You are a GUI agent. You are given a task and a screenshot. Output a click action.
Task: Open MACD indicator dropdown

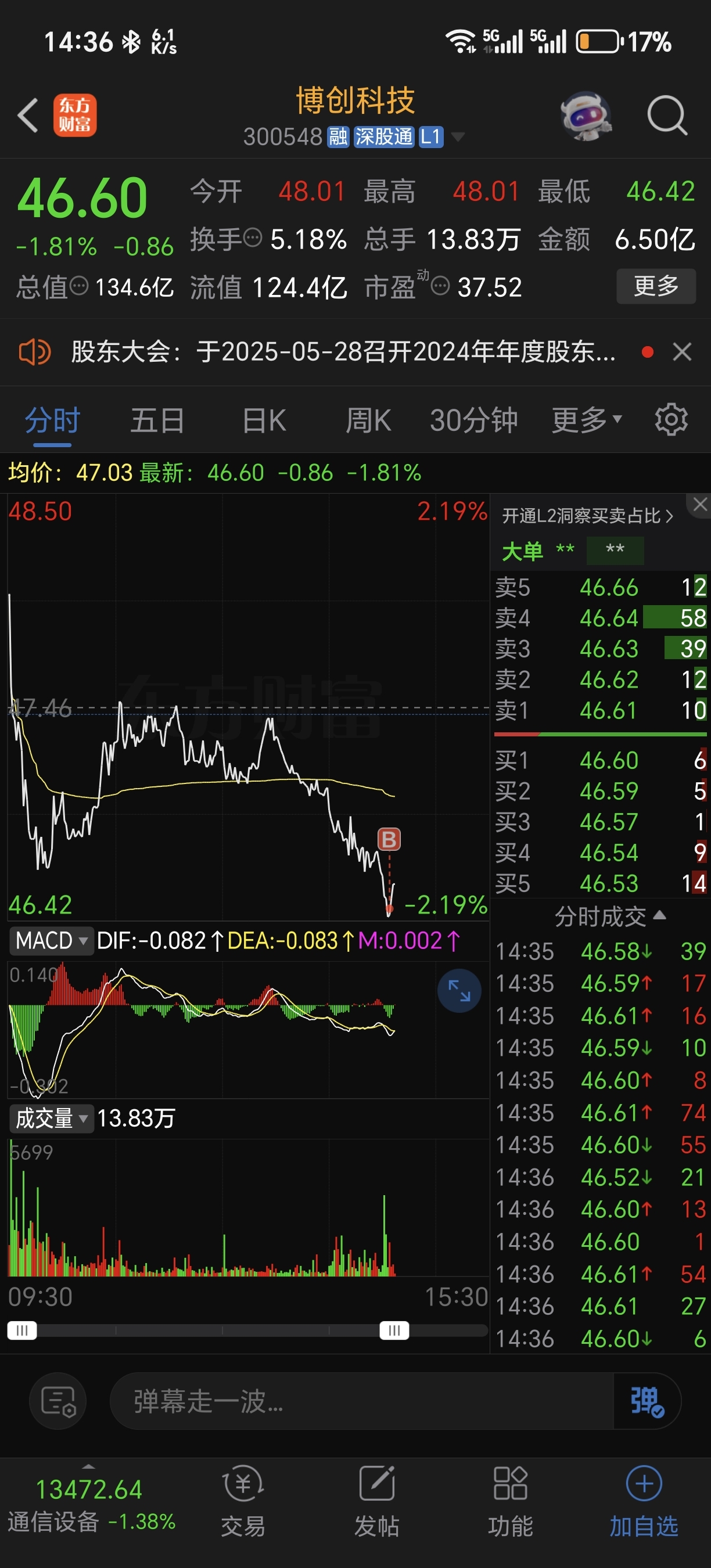(51, 940)
